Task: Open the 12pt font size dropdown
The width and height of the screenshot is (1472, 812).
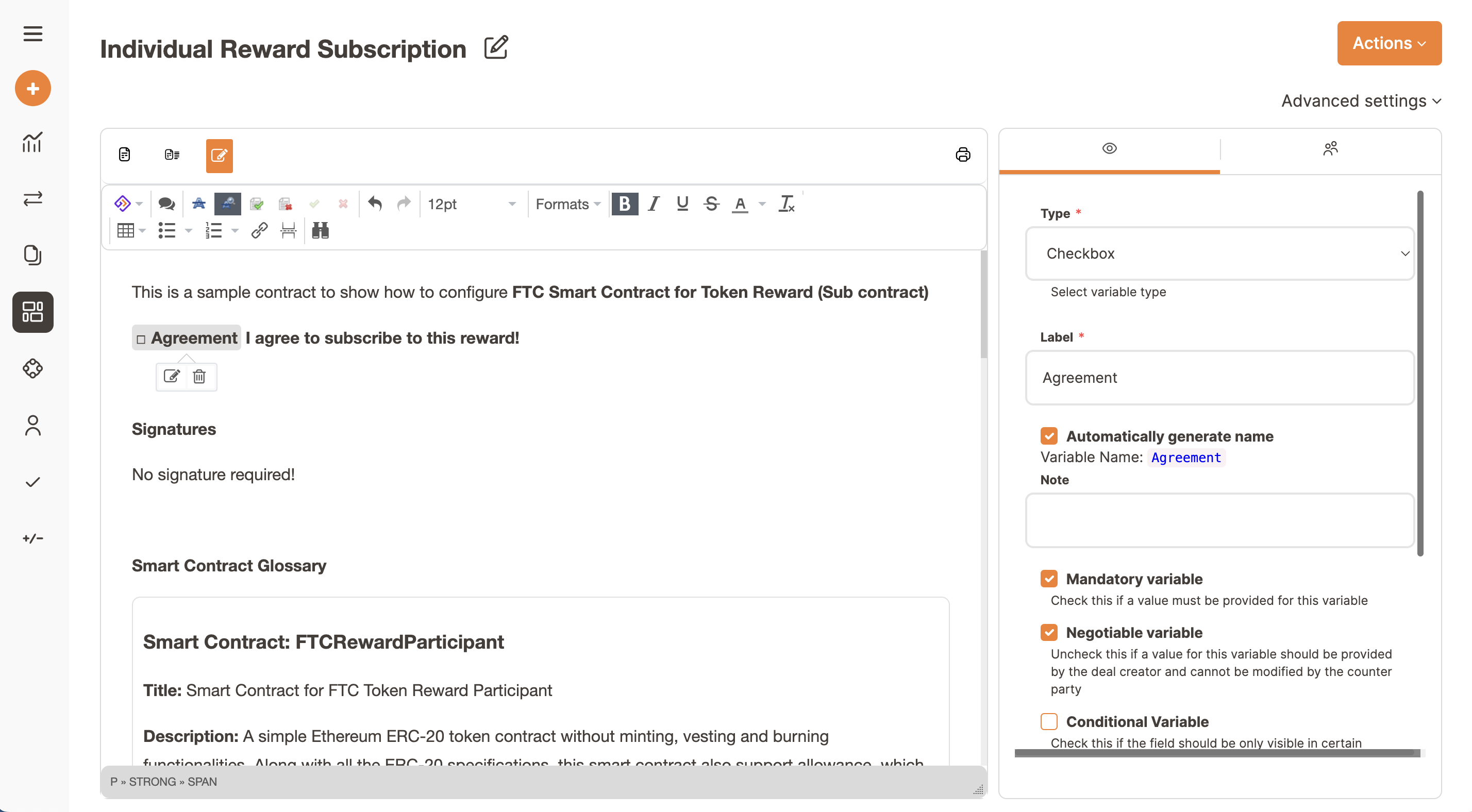Action: 472,204
